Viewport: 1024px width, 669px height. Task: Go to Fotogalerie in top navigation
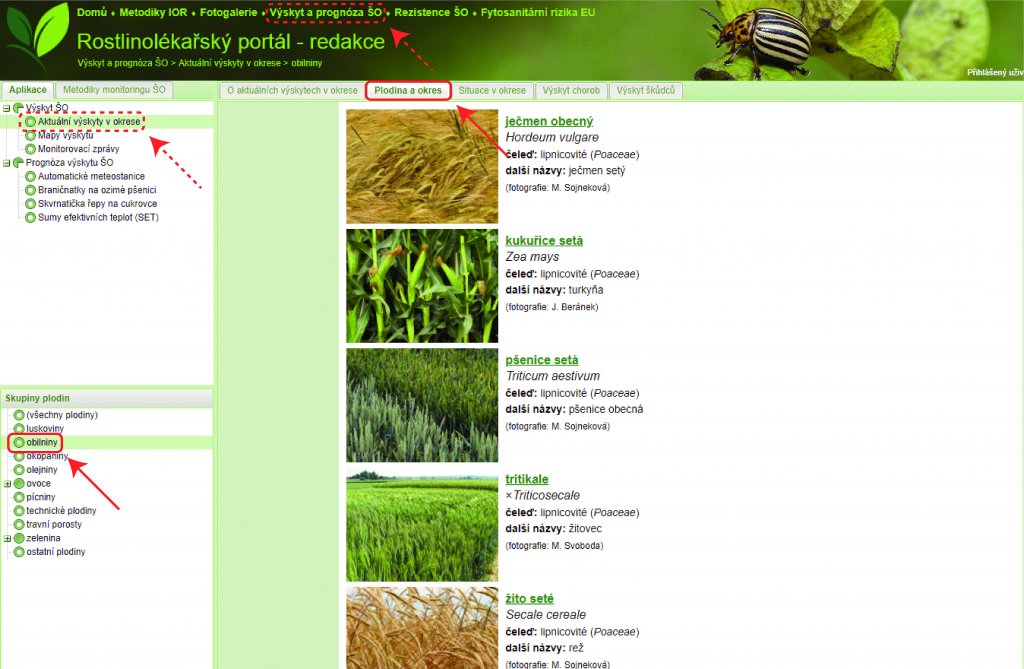coord(228,12)
